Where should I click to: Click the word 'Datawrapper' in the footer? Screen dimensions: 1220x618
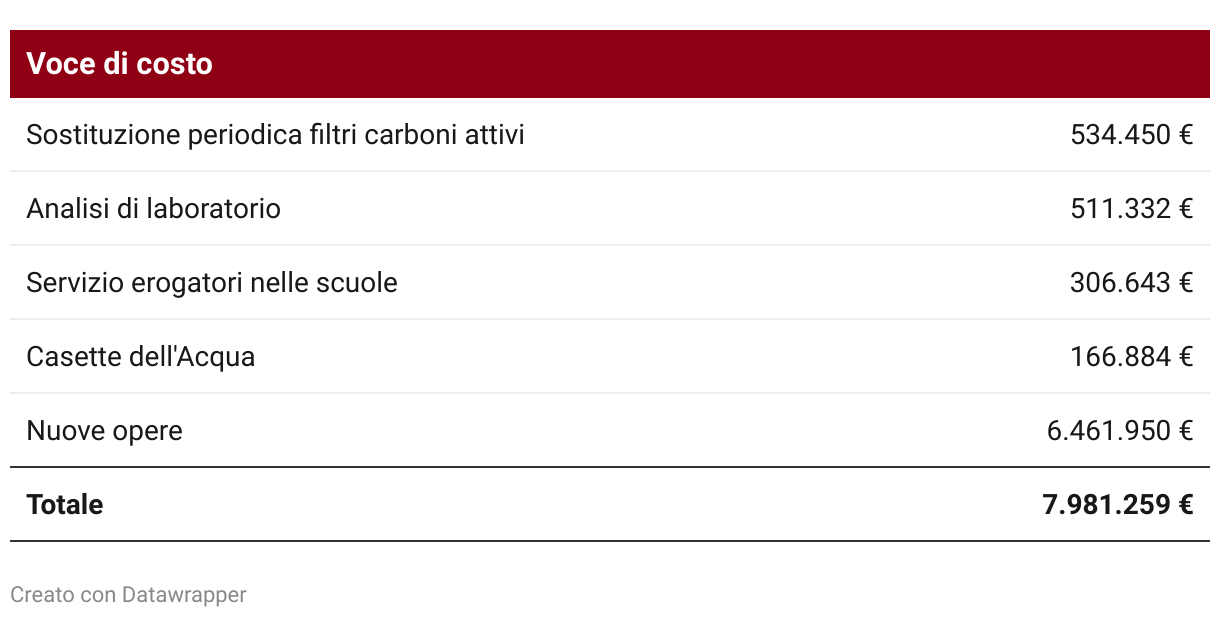point(184,595)
